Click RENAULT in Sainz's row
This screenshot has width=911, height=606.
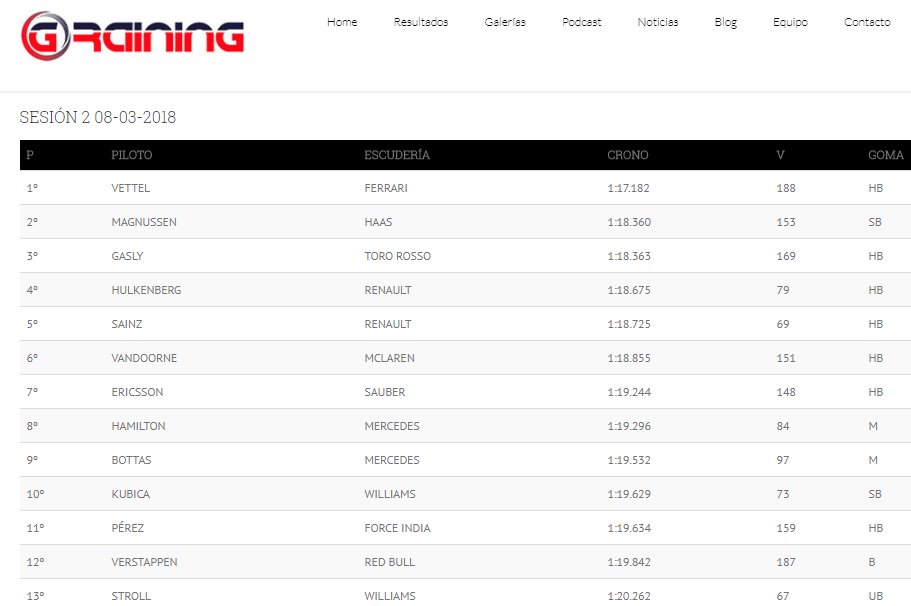[388, 324]
